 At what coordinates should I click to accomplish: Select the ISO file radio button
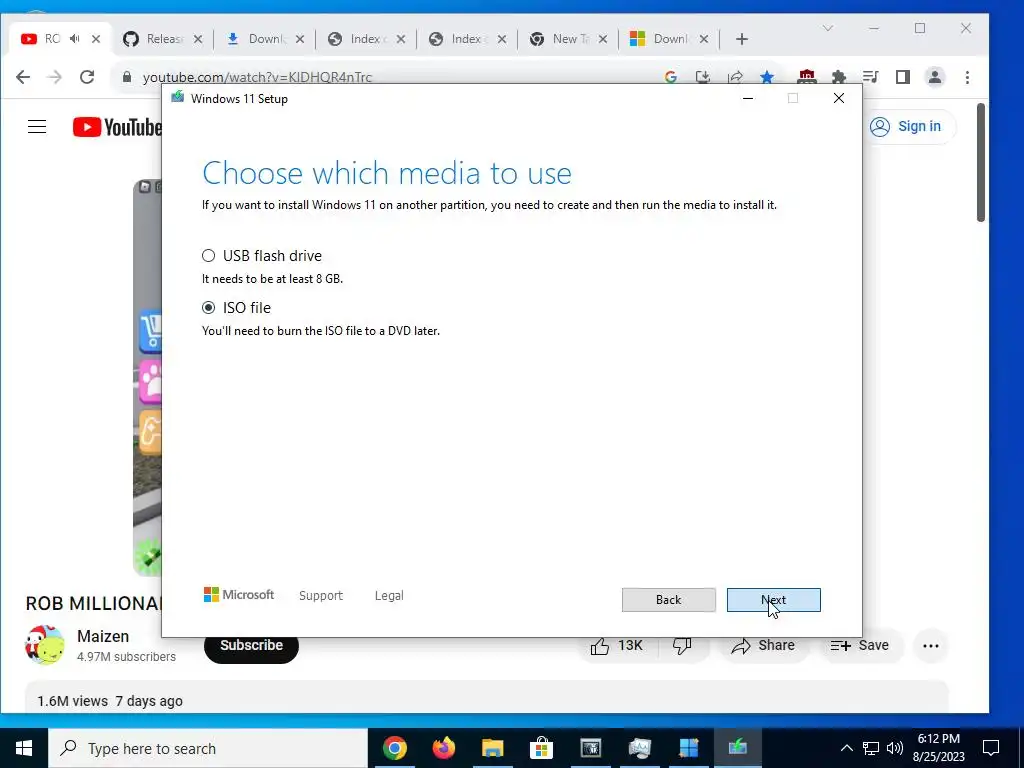click(x=208, y=308)
